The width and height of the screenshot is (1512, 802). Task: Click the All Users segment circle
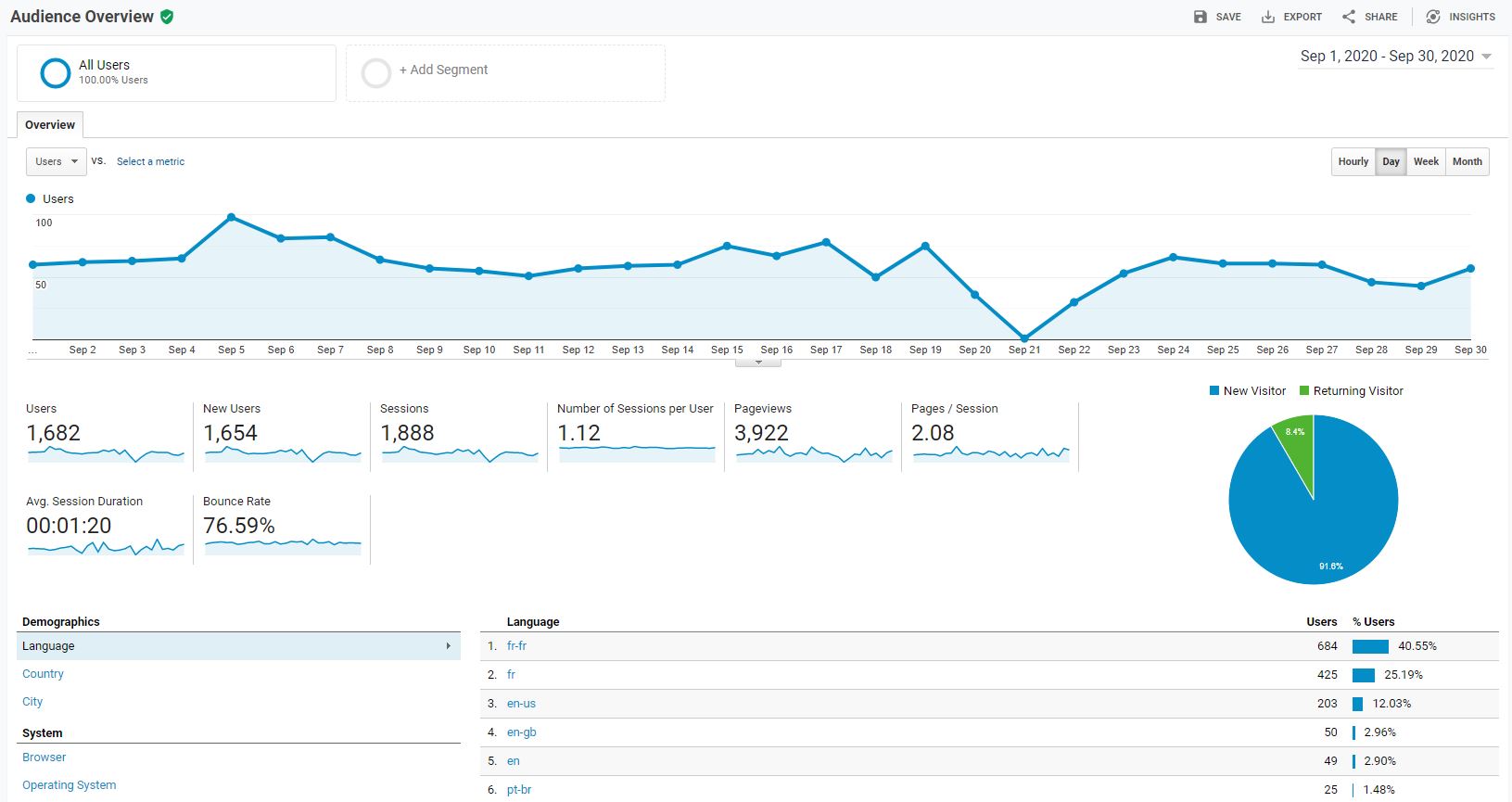(x=56, y=72)
